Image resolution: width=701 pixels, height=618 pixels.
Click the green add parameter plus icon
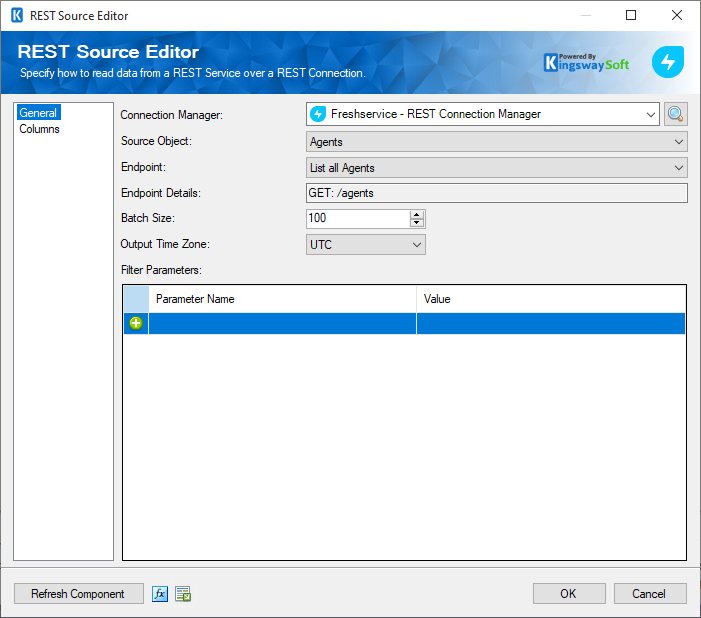136,323
